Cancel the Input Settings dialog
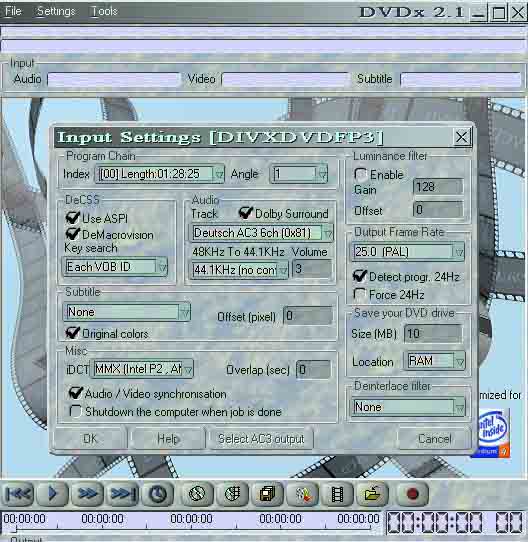The height and width of the screenshot is (542, 528). 435,439
